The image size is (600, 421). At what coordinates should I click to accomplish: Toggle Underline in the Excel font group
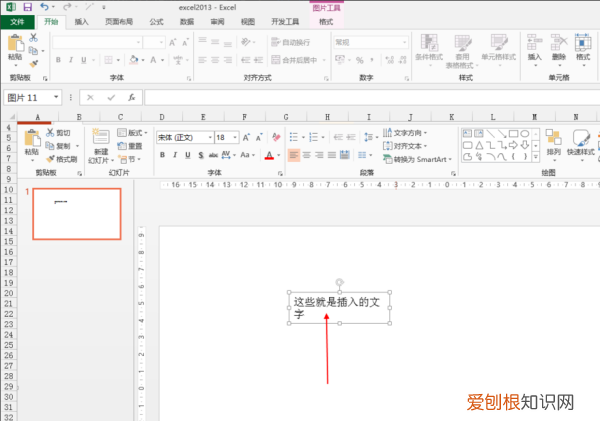tap(83, 60)
